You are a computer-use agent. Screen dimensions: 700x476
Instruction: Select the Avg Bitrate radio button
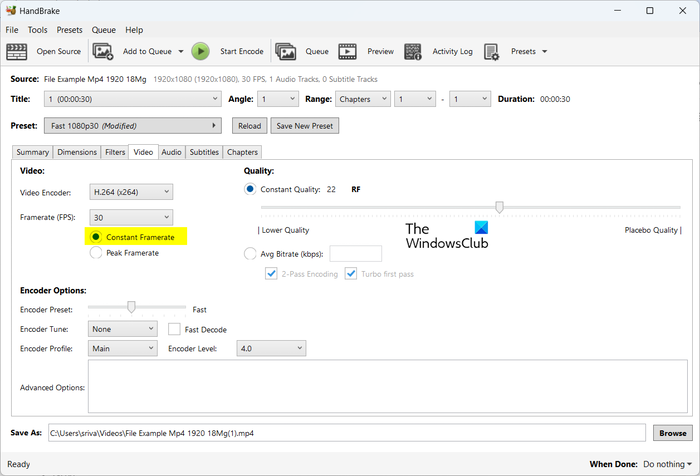(x=250, y=254)
